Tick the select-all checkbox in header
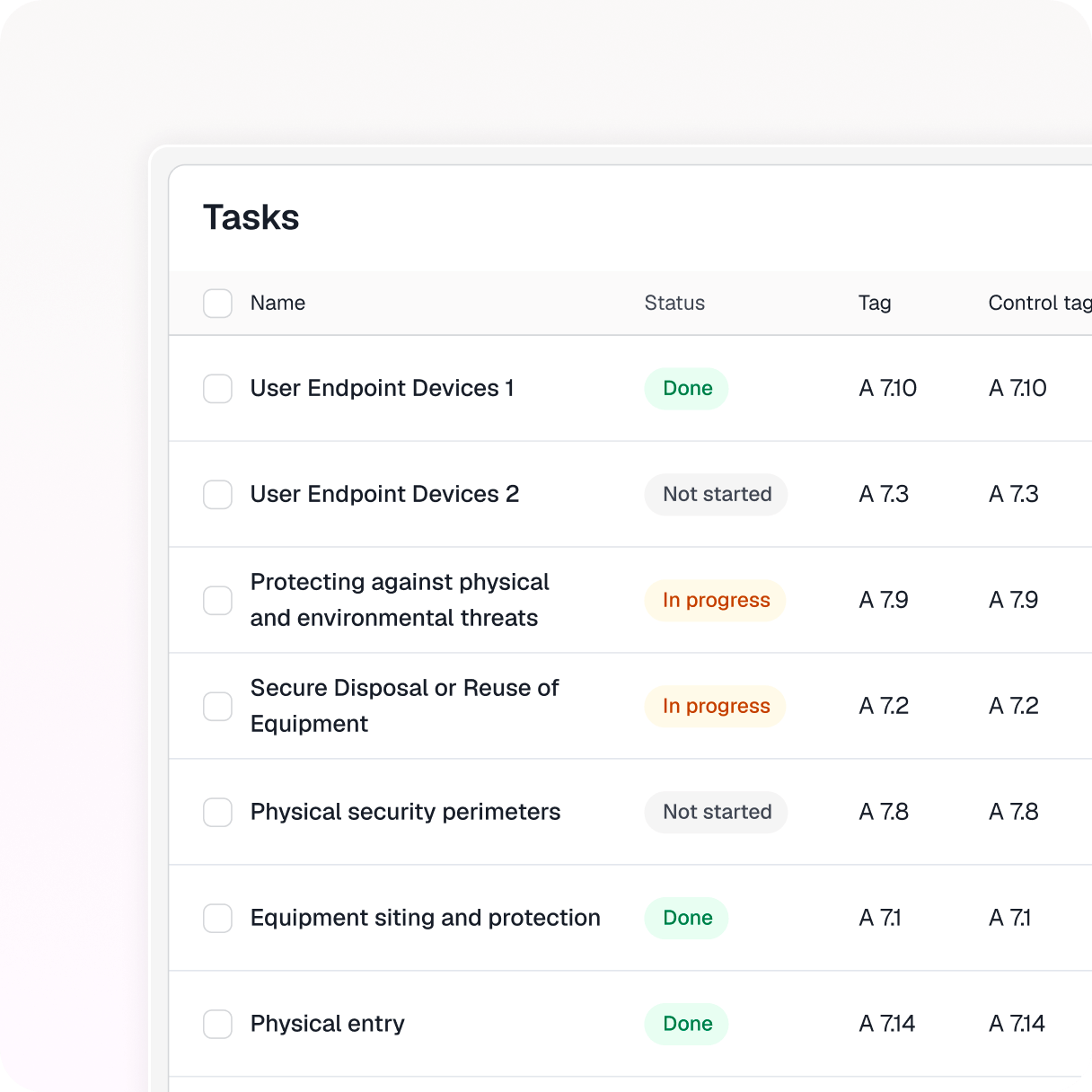Viewport: 1092px width, 1092px height. tap(217, 304)
